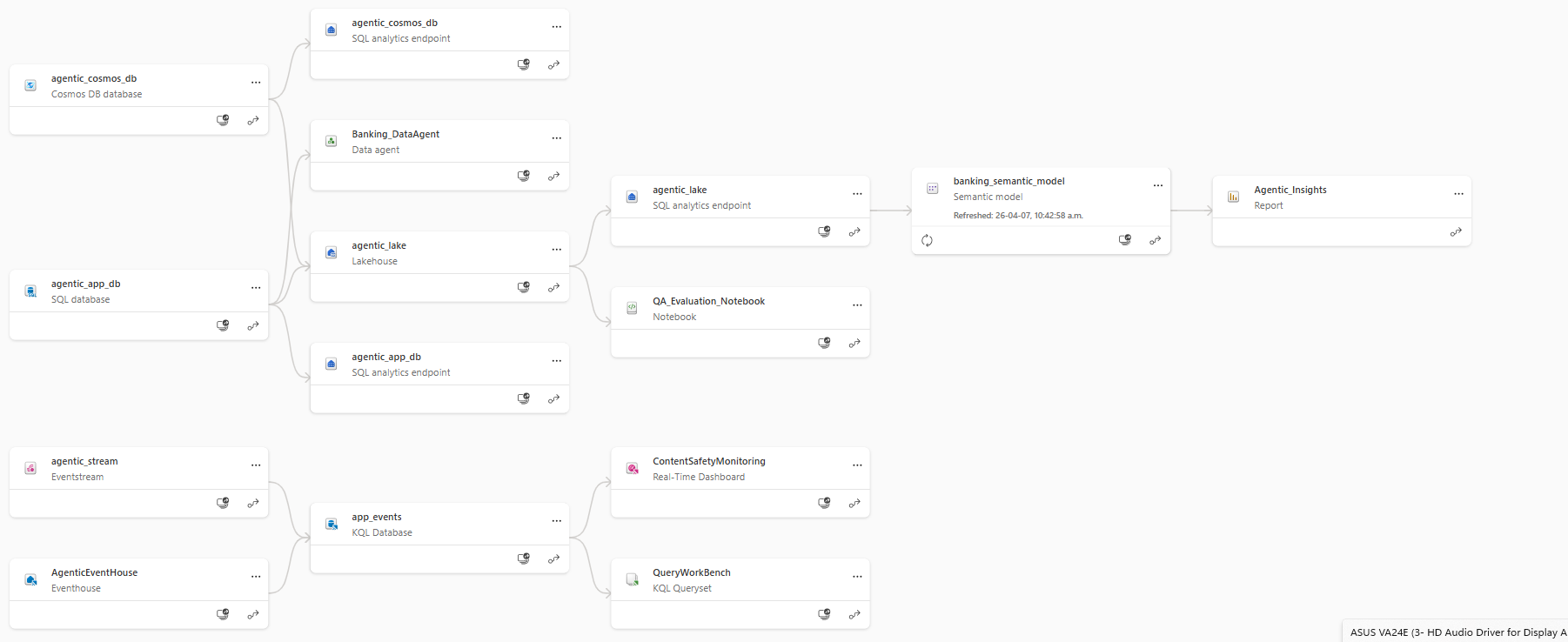Screen dimensions: 1568x642
Task: Click the Cosmos DB icon on agentic_cosmos_db
Action: [x=30, y=84]
